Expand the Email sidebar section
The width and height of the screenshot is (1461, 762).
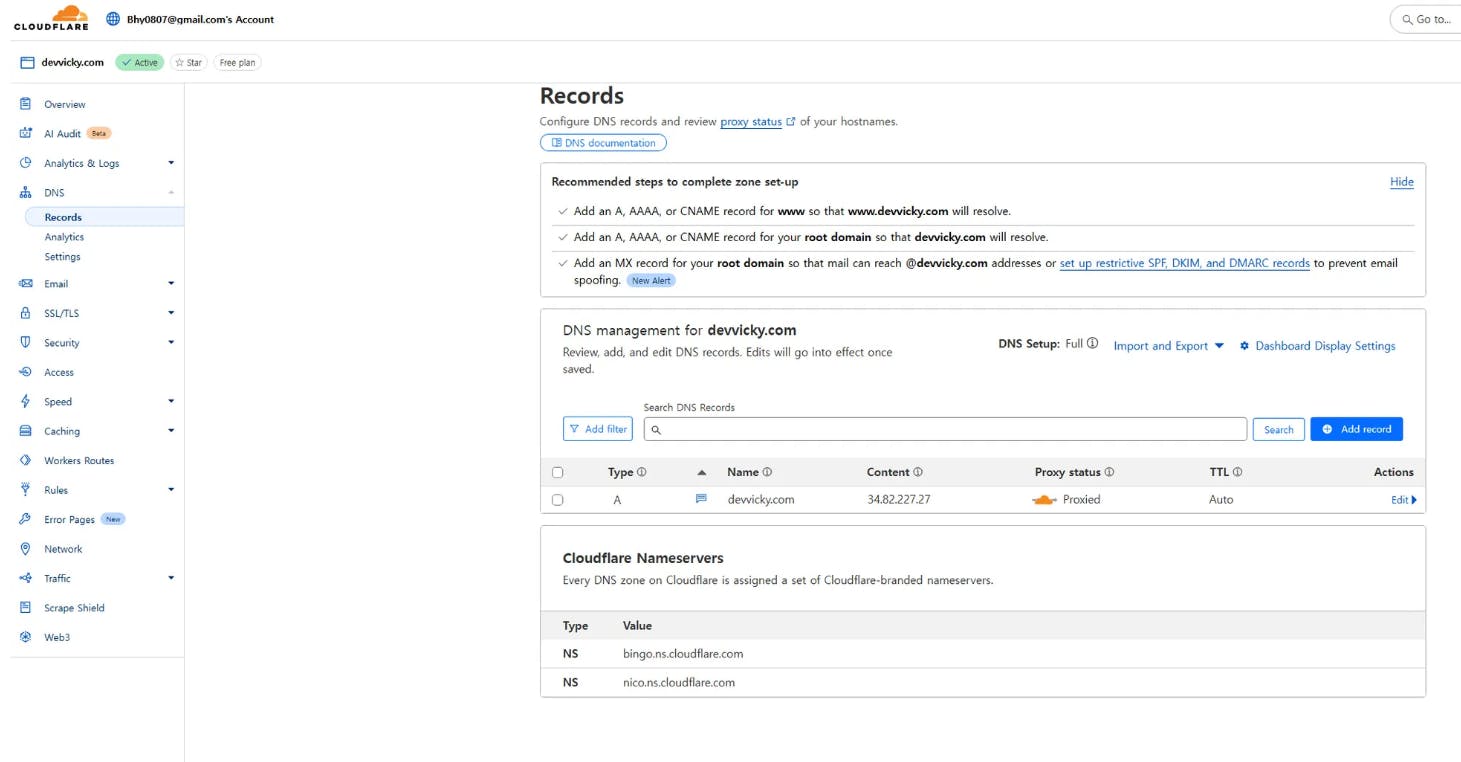171,284
